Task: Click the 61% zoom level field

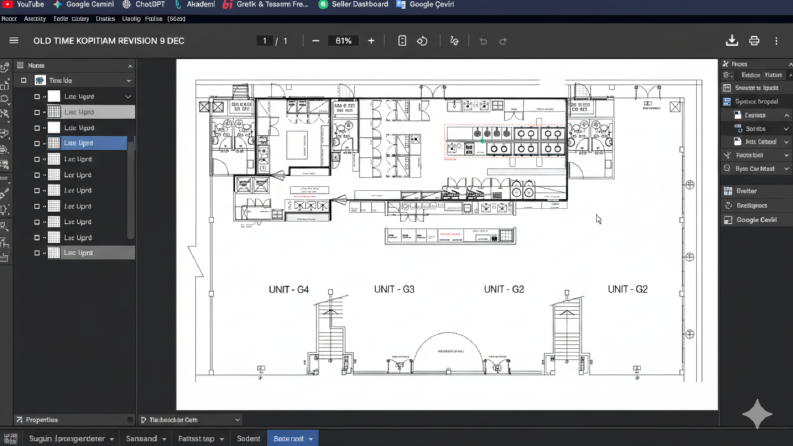Action: pyautogui.click(x=343, y=41)
